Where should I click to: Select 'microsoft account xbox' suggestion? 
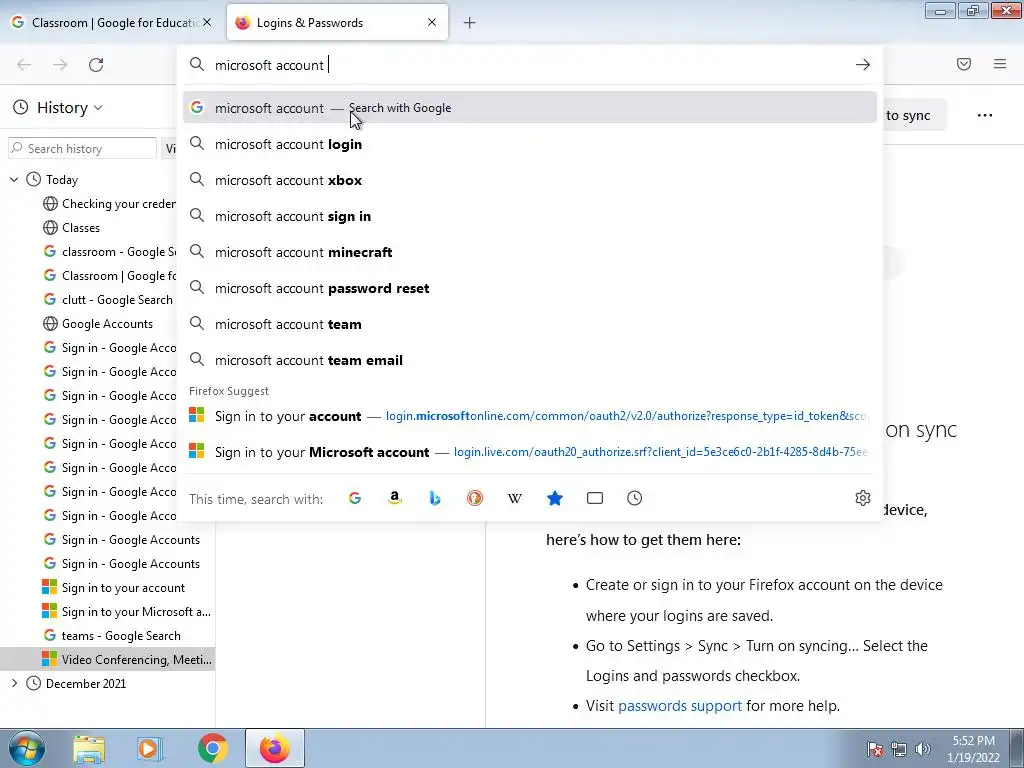[x=530, y=180]
